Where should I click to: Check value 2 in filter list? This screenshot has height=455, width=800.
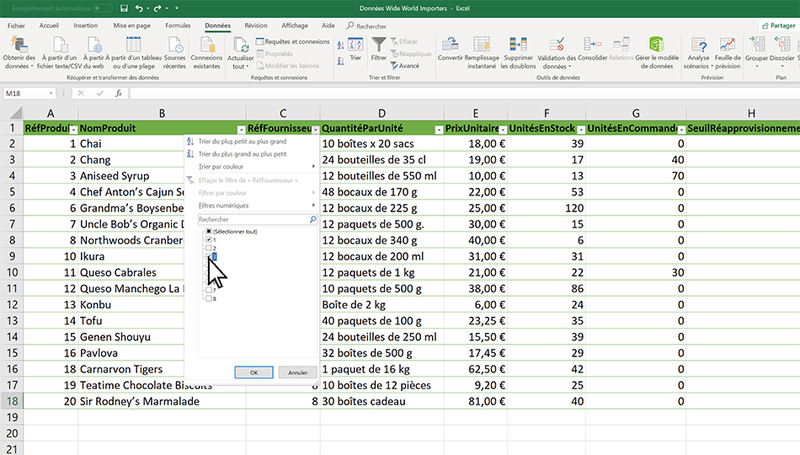point(208,250)
